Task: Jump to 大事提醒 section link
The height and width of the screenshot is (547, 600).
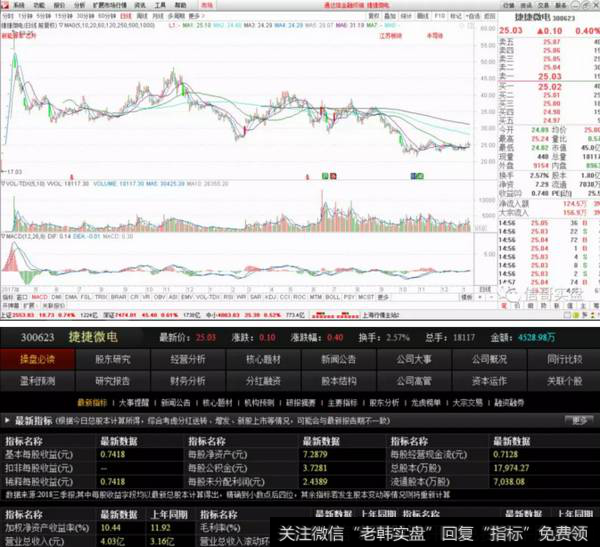Action: coord(134,403)
